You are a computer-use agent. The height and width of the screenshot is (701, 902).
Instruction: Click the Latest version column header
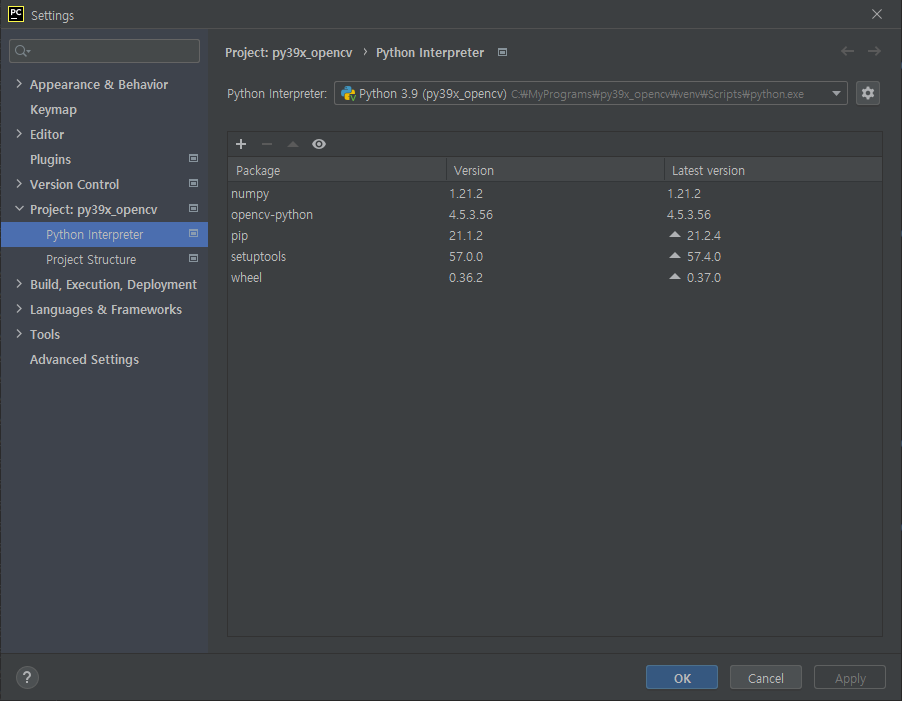click(x=773, y=170)
